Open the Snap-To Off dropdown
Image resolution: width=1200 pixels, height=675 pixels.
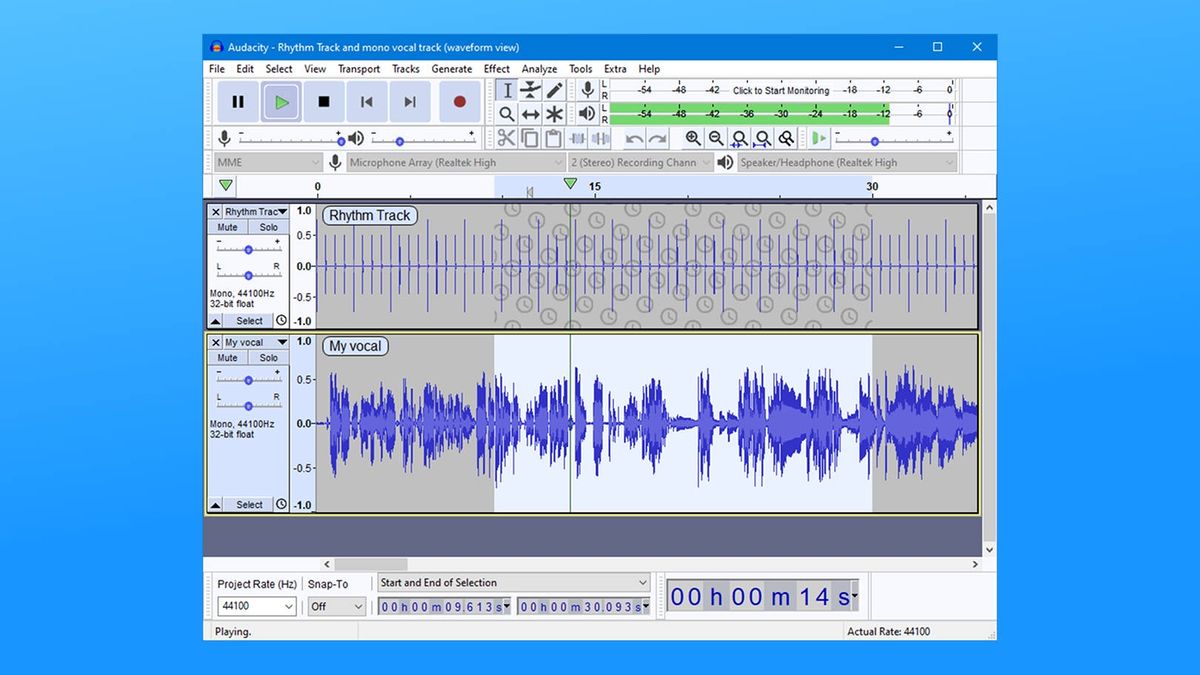pos(337,606)
